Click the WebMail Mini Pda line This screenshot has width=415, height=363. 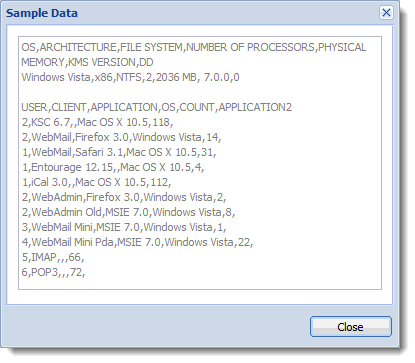pyautogui.click(x=137, y=242)
